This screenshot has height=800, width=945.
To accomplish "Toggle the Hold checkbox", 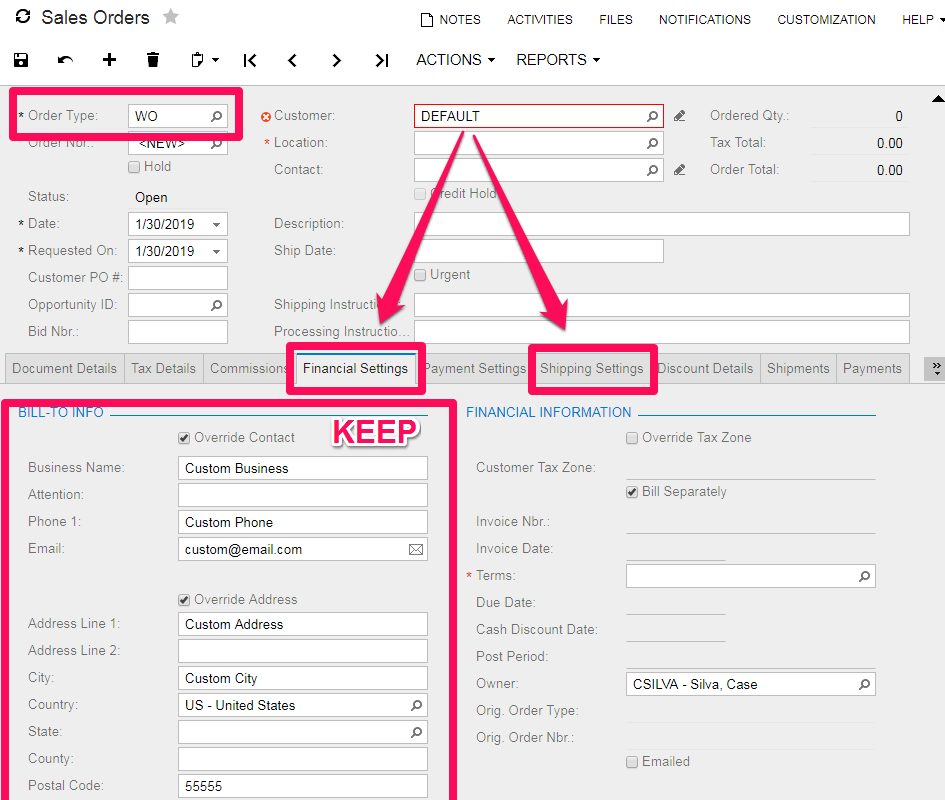I will (134, 167).
